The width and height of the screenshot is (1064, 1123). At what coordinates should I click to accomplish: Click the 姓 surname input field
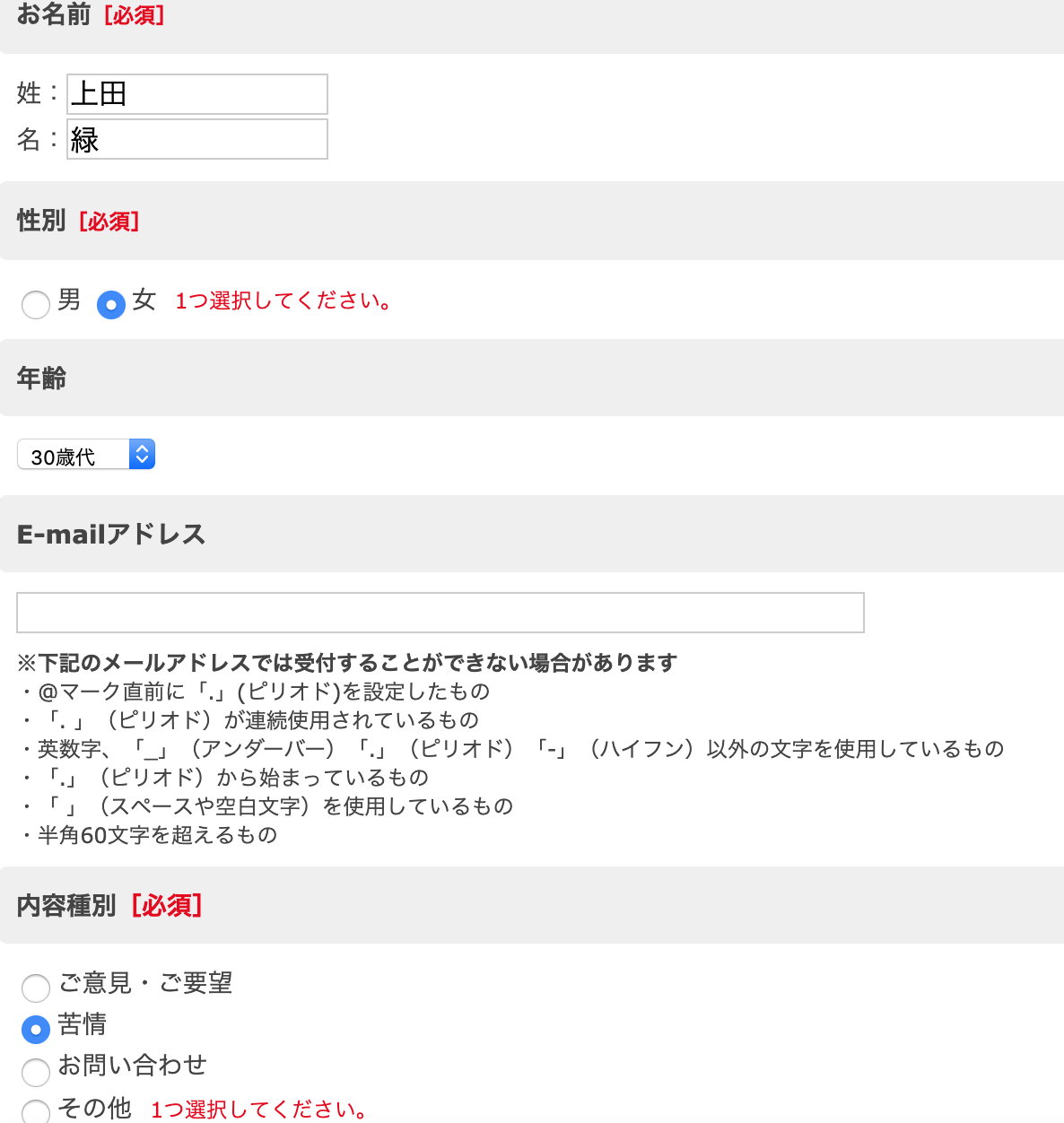point(196,94)
